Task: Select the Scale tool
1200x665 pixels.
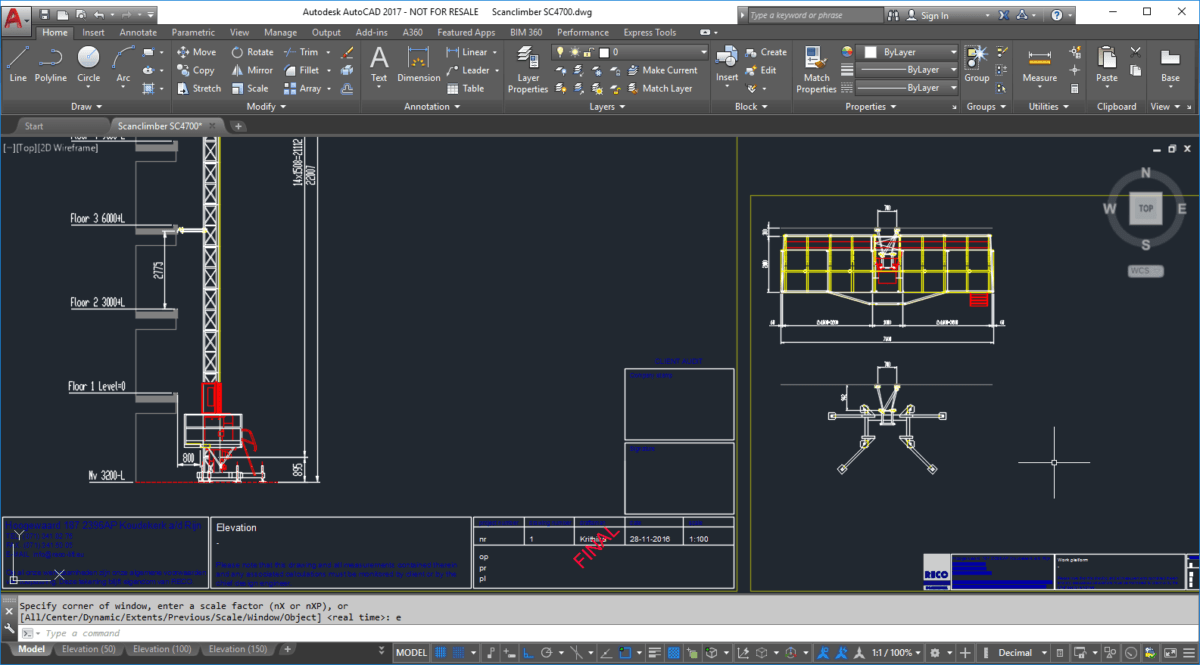Action: pos(250,88)
